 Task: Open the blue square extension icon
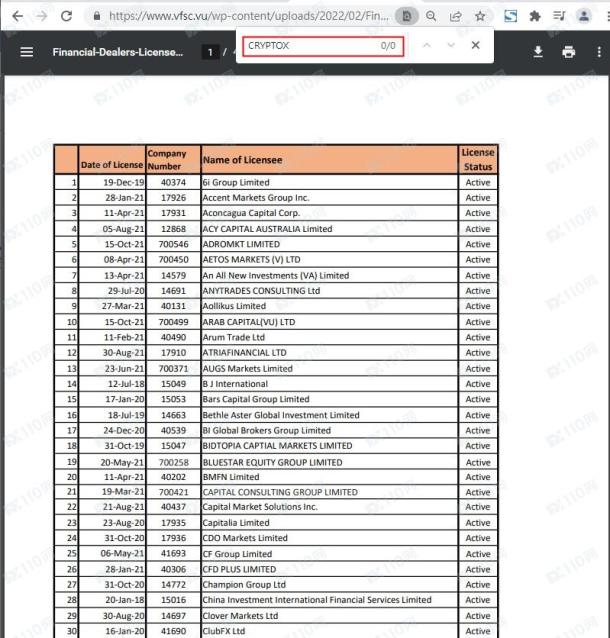510,16
